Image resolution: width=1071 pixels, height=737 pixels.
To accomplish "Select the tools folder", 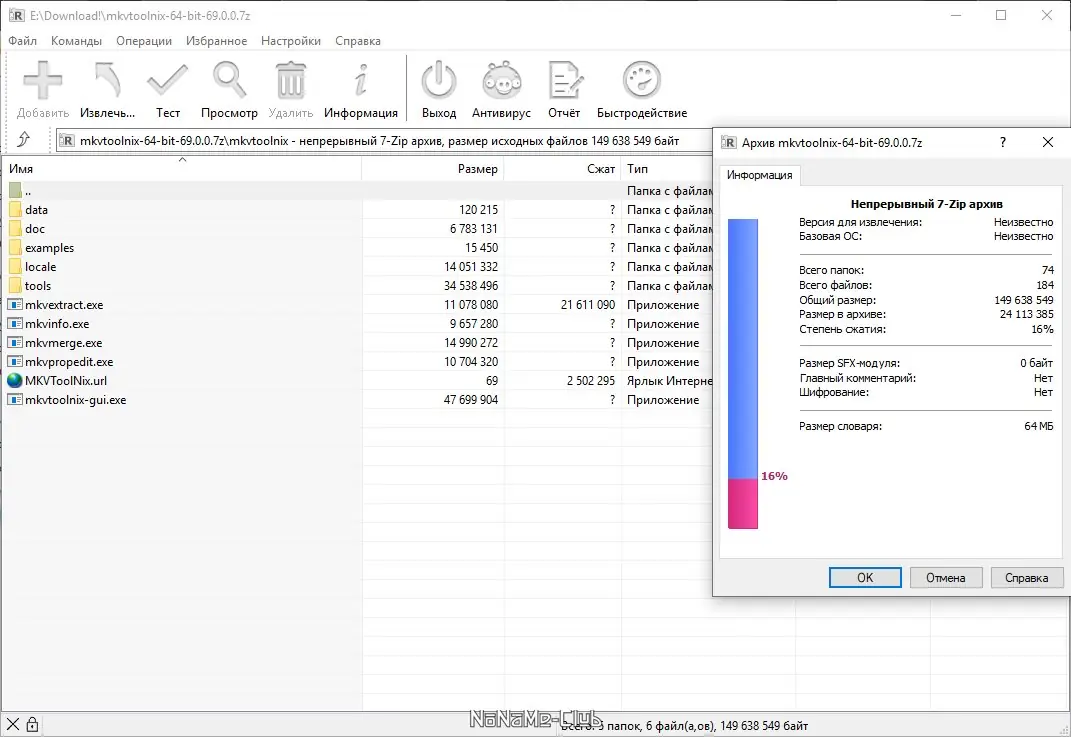I will tap(38, 286).
